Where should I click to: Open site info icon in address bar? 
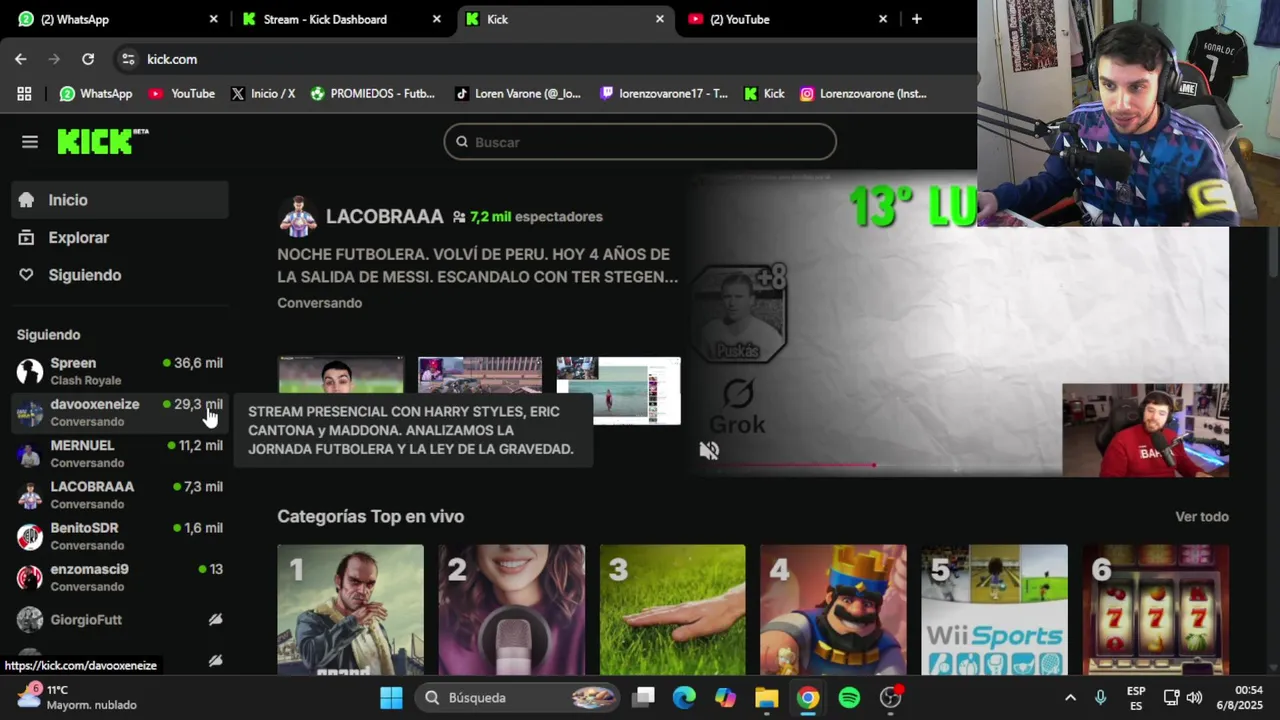pyautogui.click(x=128, y=59)
